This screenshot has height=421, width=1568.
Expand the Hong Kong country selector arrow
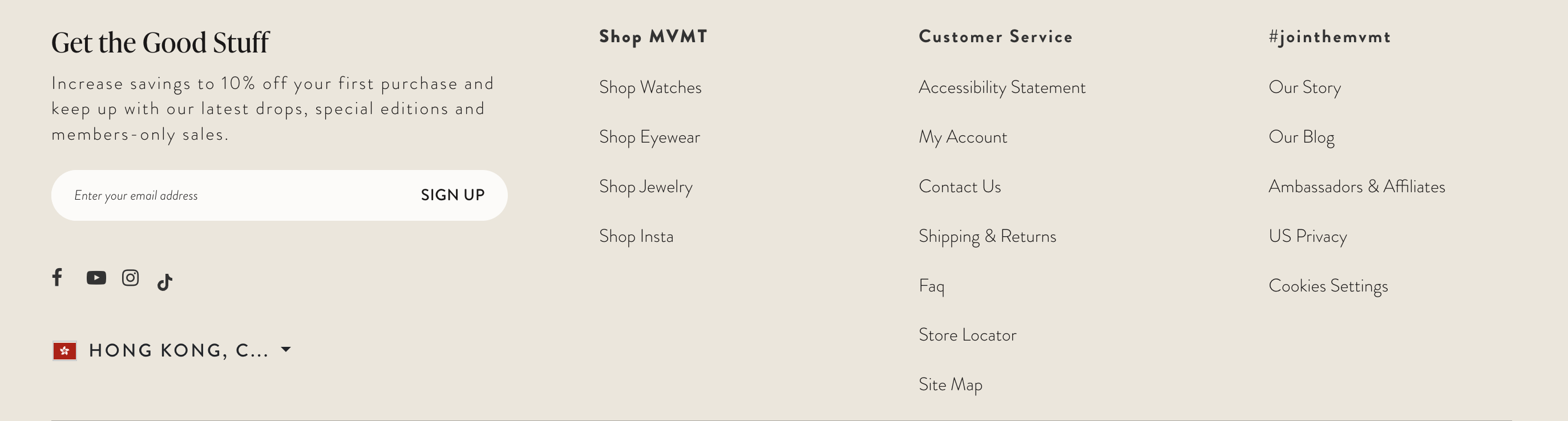[x=286, y=350]
